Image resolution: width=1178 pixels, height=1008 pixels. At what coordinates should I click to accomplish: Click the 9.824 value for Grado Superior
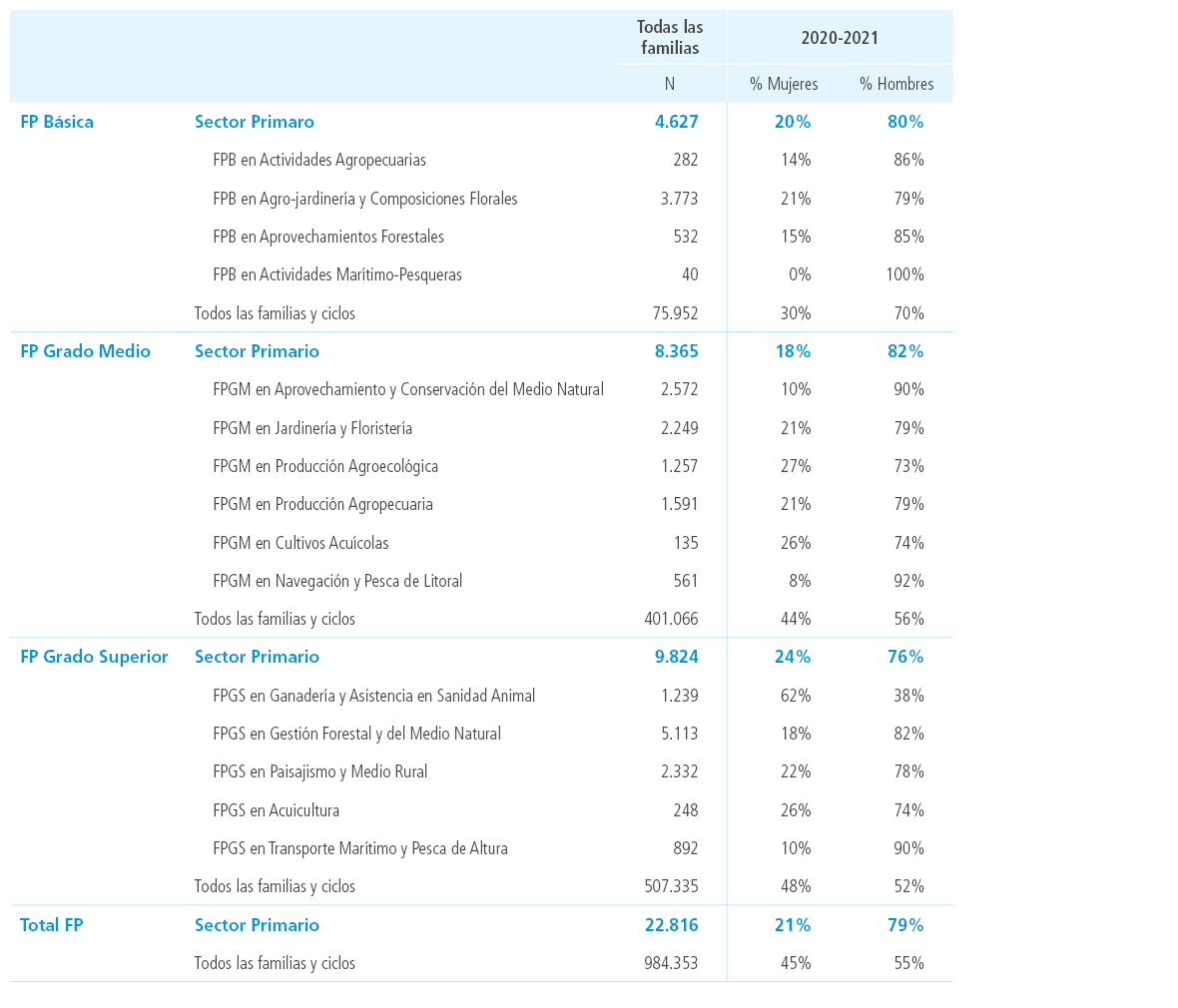676,658
